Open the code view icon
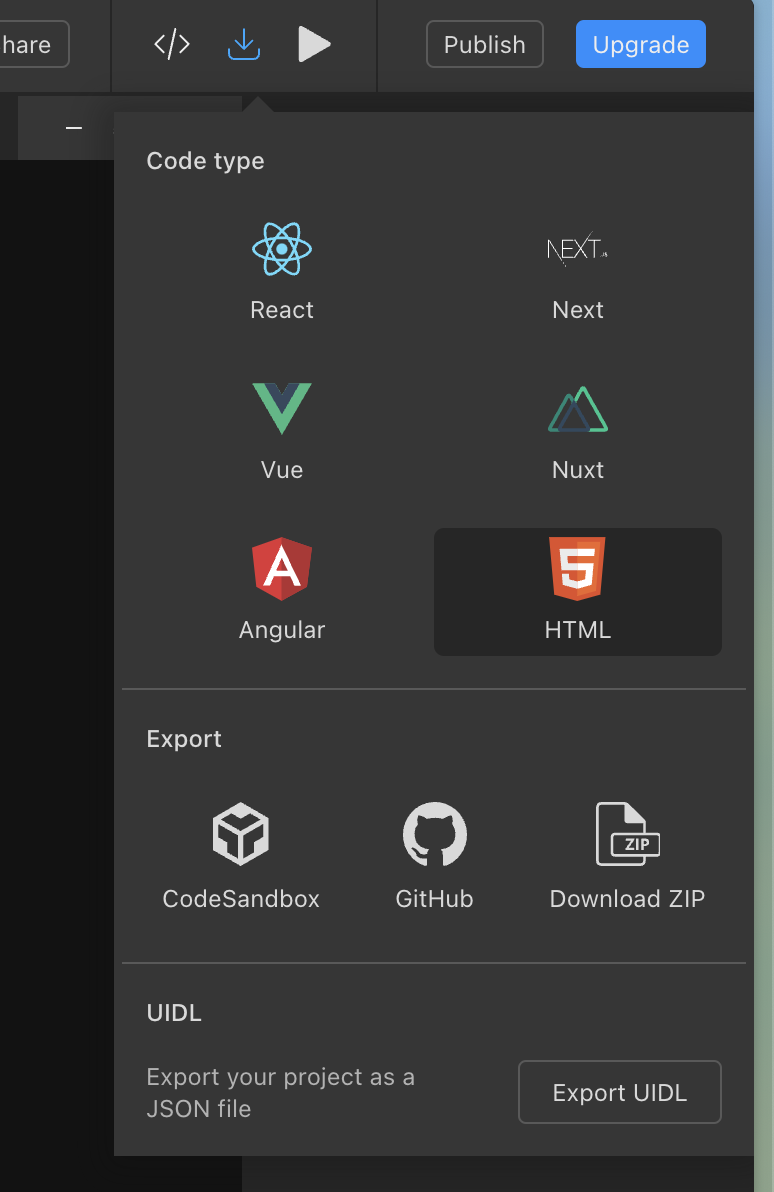This screenshot has height=1192, width=774. point(172,44)
